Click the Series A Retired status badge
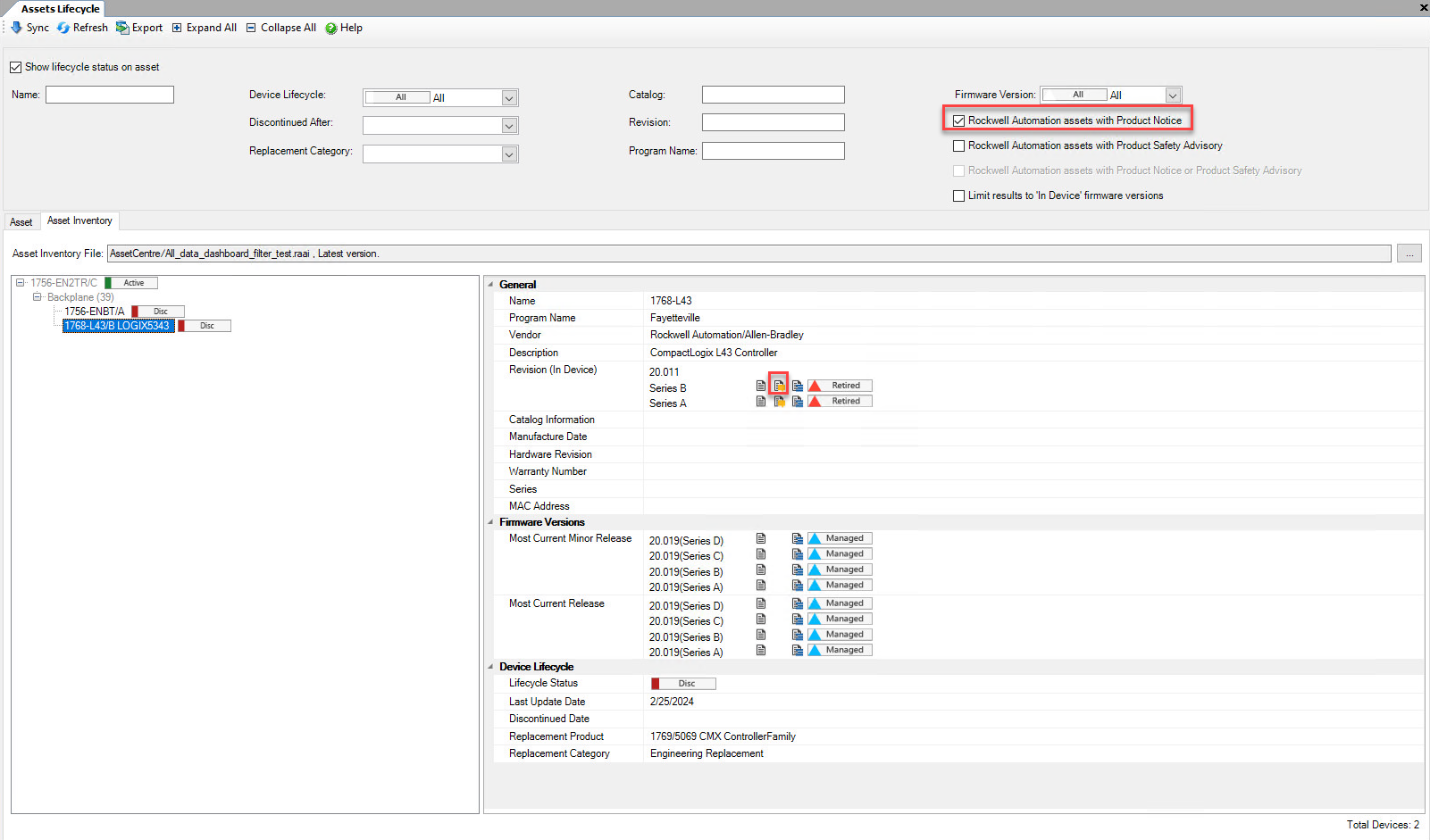 (x=840, y=401)
